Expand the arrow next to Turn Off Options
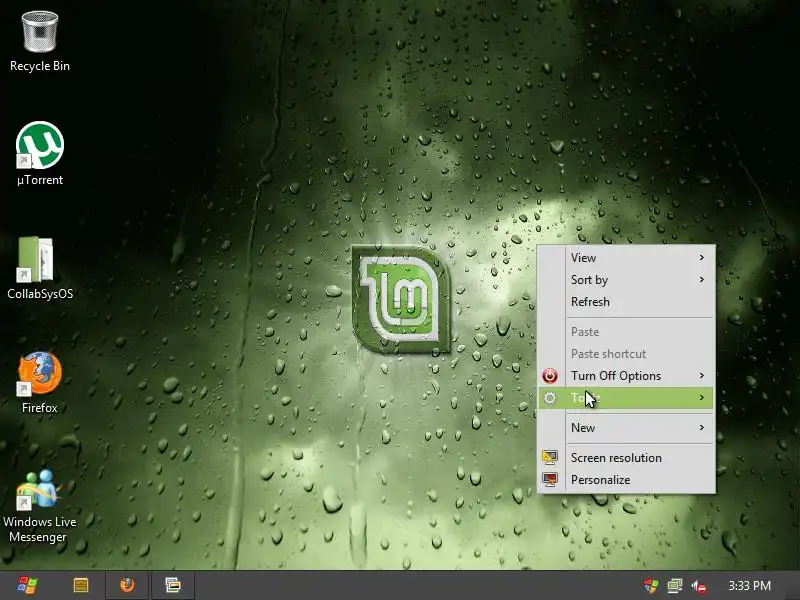 [702, 376]
